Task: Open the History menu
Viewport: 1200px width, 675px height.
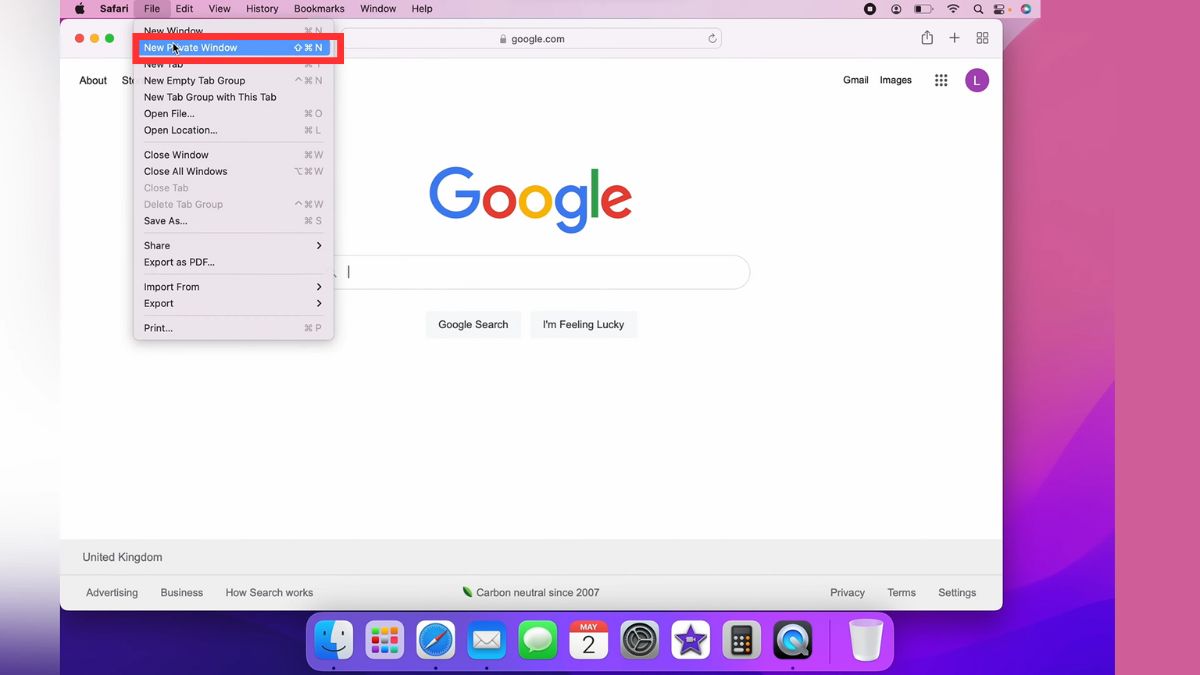Action: 262,9
